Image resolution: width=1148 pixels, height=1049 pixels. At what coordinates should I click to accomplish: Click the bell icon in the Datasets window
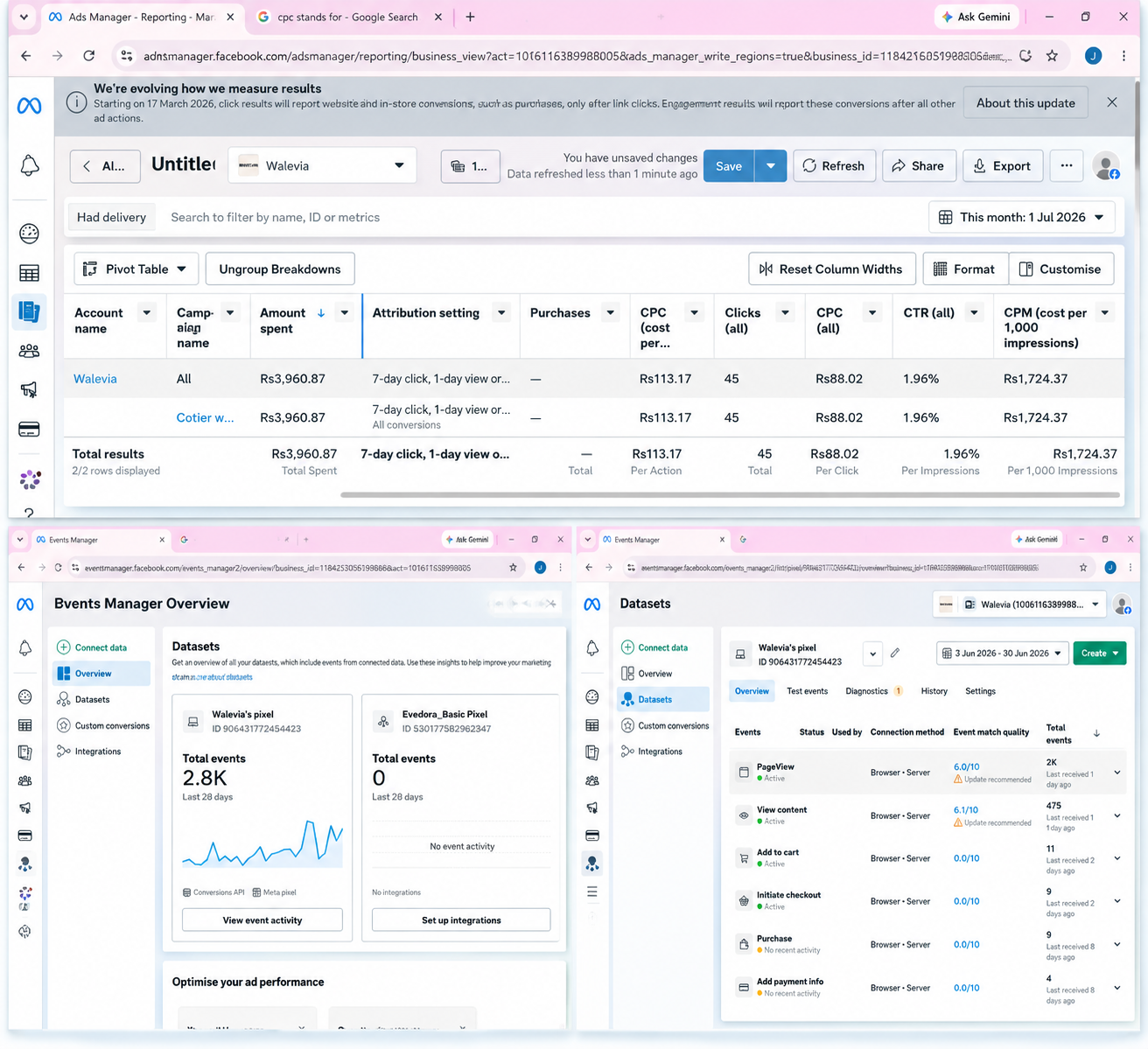tap(592, 647)
